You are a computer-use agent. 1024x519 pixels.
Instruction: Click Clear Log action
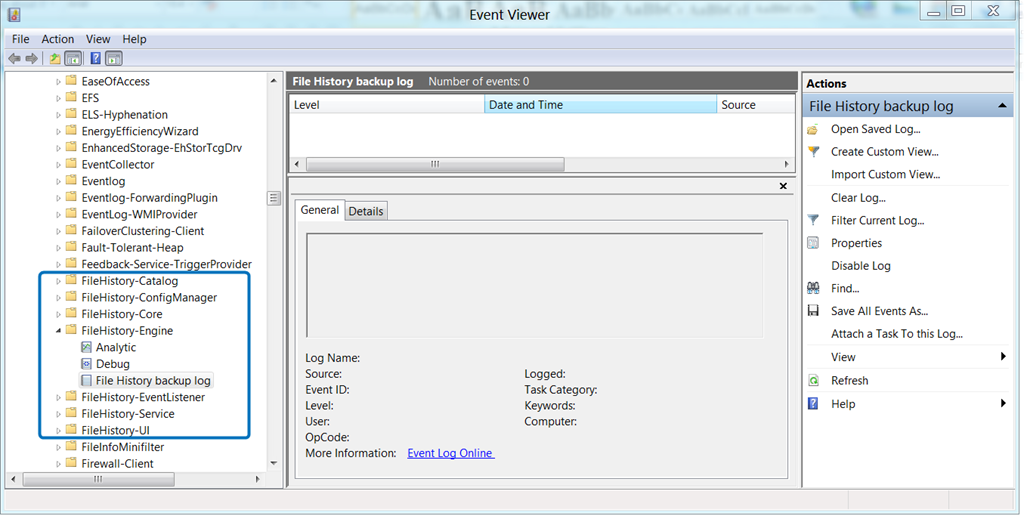click(858, 198)
